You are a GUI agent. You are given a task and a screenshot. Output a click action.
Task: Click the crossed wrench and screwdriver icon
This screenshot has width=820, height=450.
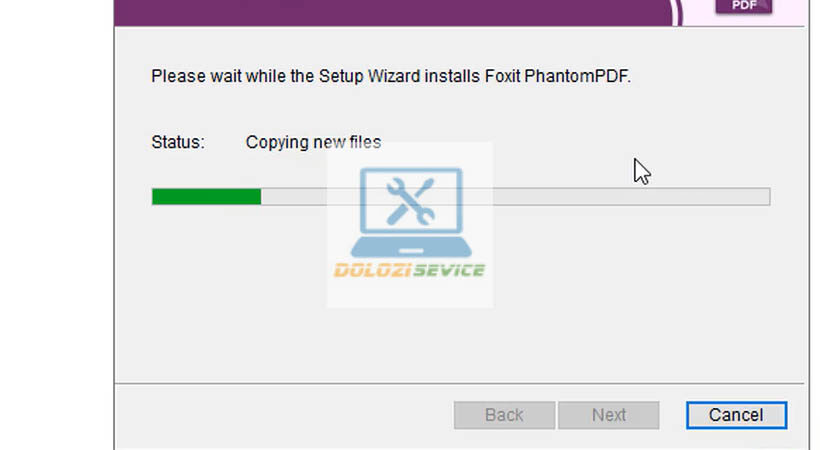click(409, 199)
